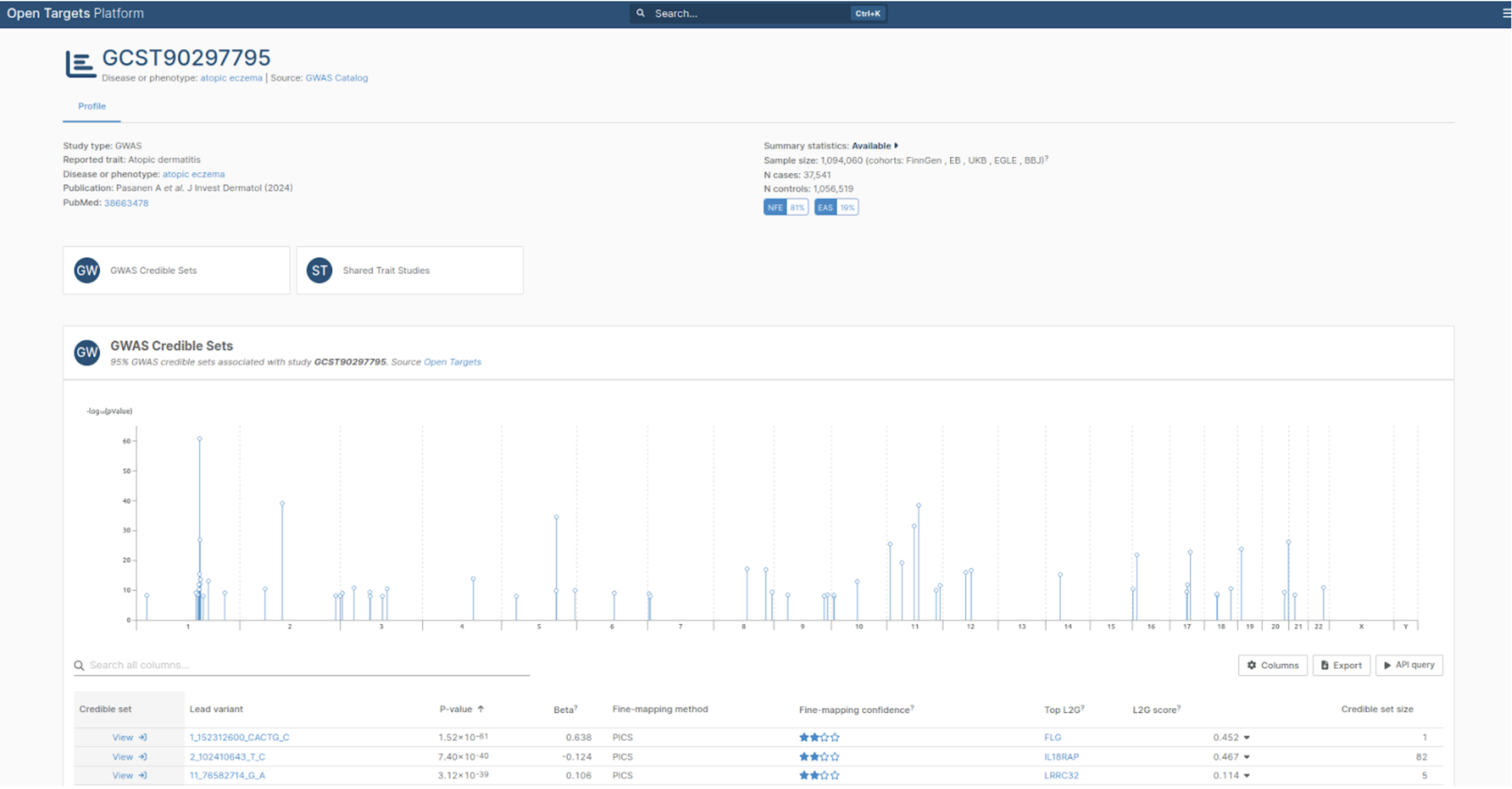Click the study bar-chart icon beside GCST90297795
Image resolution: width=1512 pixels, height=789 pixels.
click(80, 65)
